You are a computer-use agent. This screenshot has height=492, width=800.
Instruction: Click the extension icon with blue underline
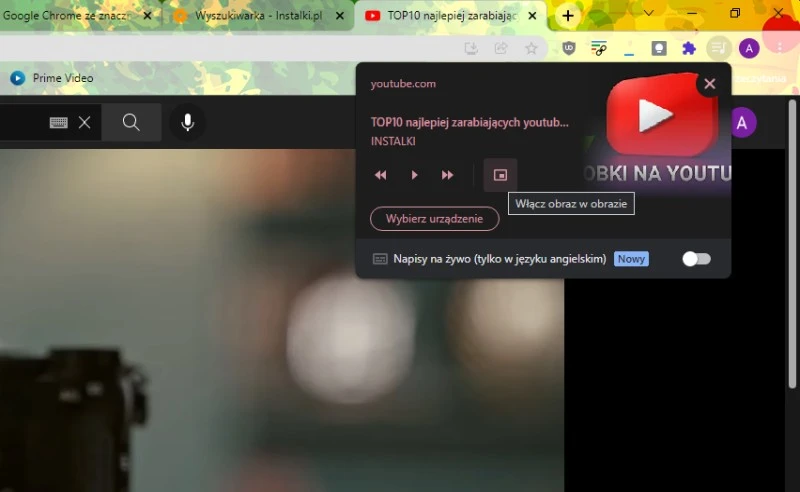(629, 48)
